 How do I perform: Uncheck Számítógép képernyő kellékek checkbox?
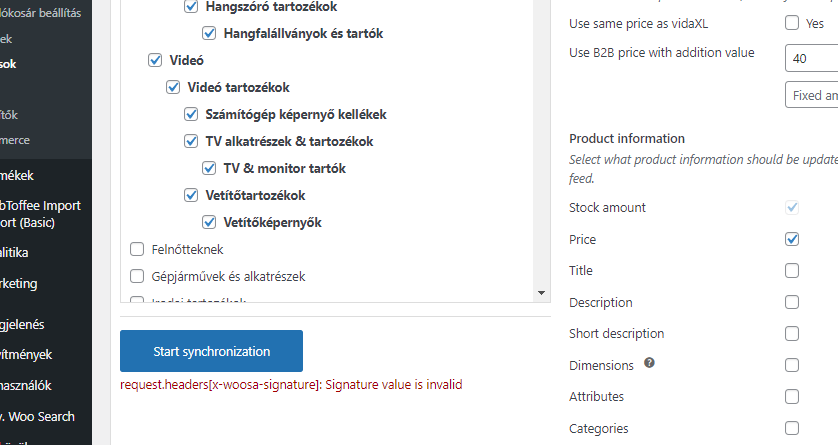coord(191,114)
